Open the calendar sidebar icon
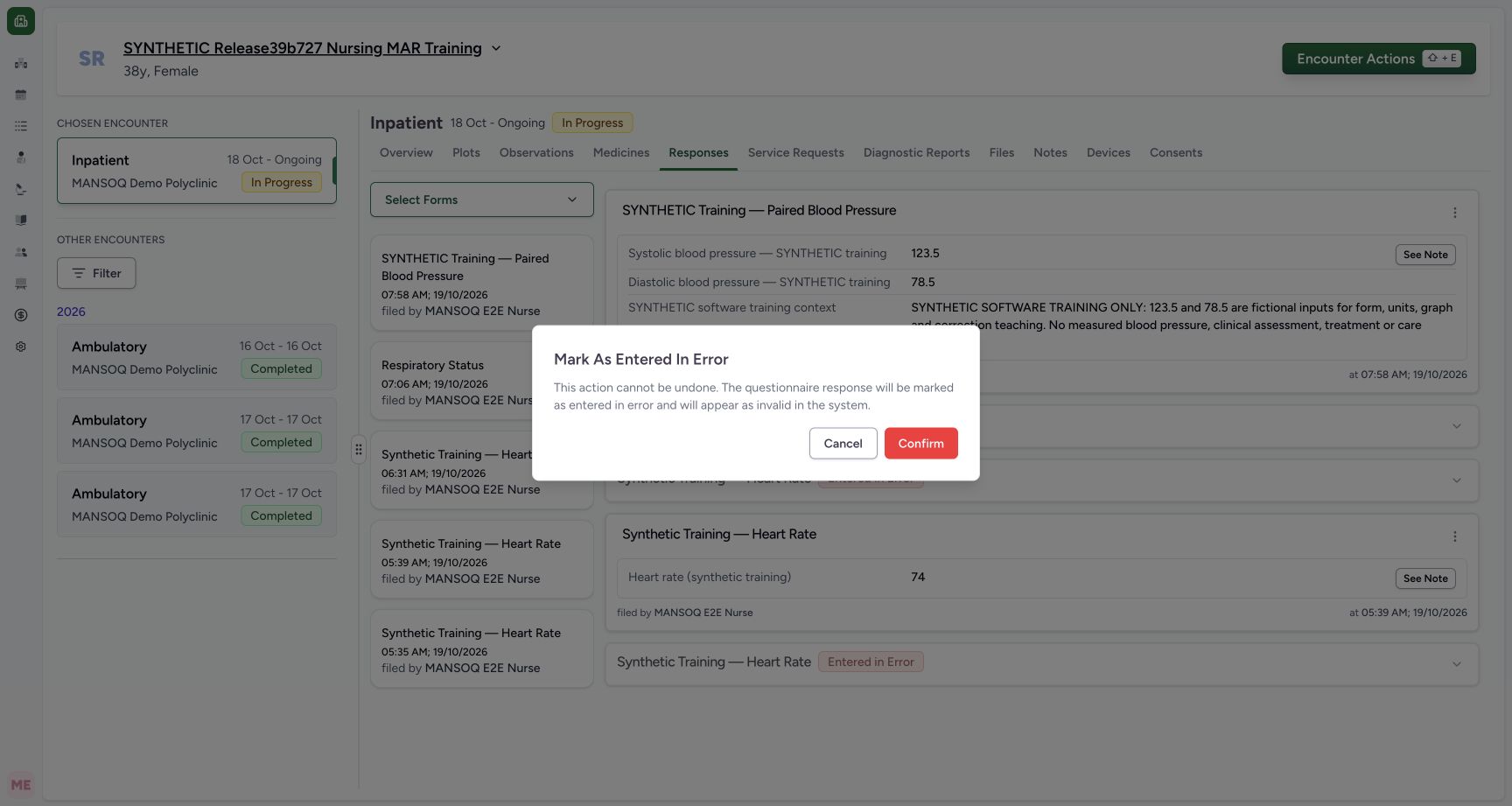1512x806 pixels. [21, 95]
